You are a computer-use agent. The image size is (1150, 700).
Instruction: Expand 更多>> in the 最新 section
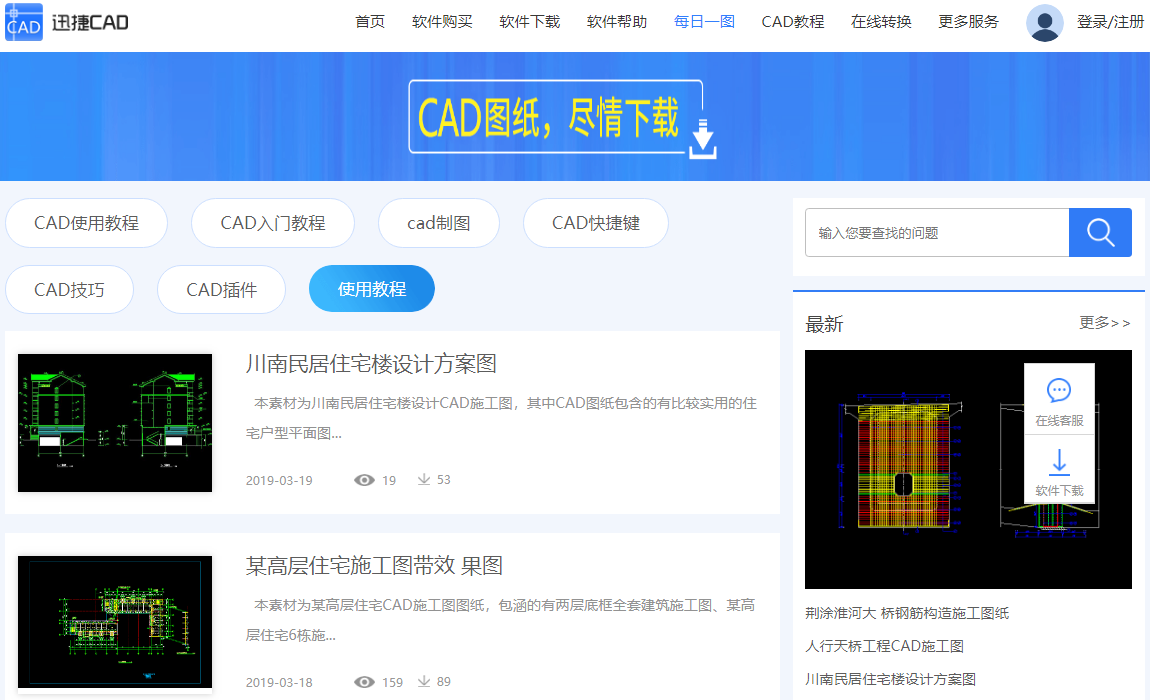[x=1104, y=323]
